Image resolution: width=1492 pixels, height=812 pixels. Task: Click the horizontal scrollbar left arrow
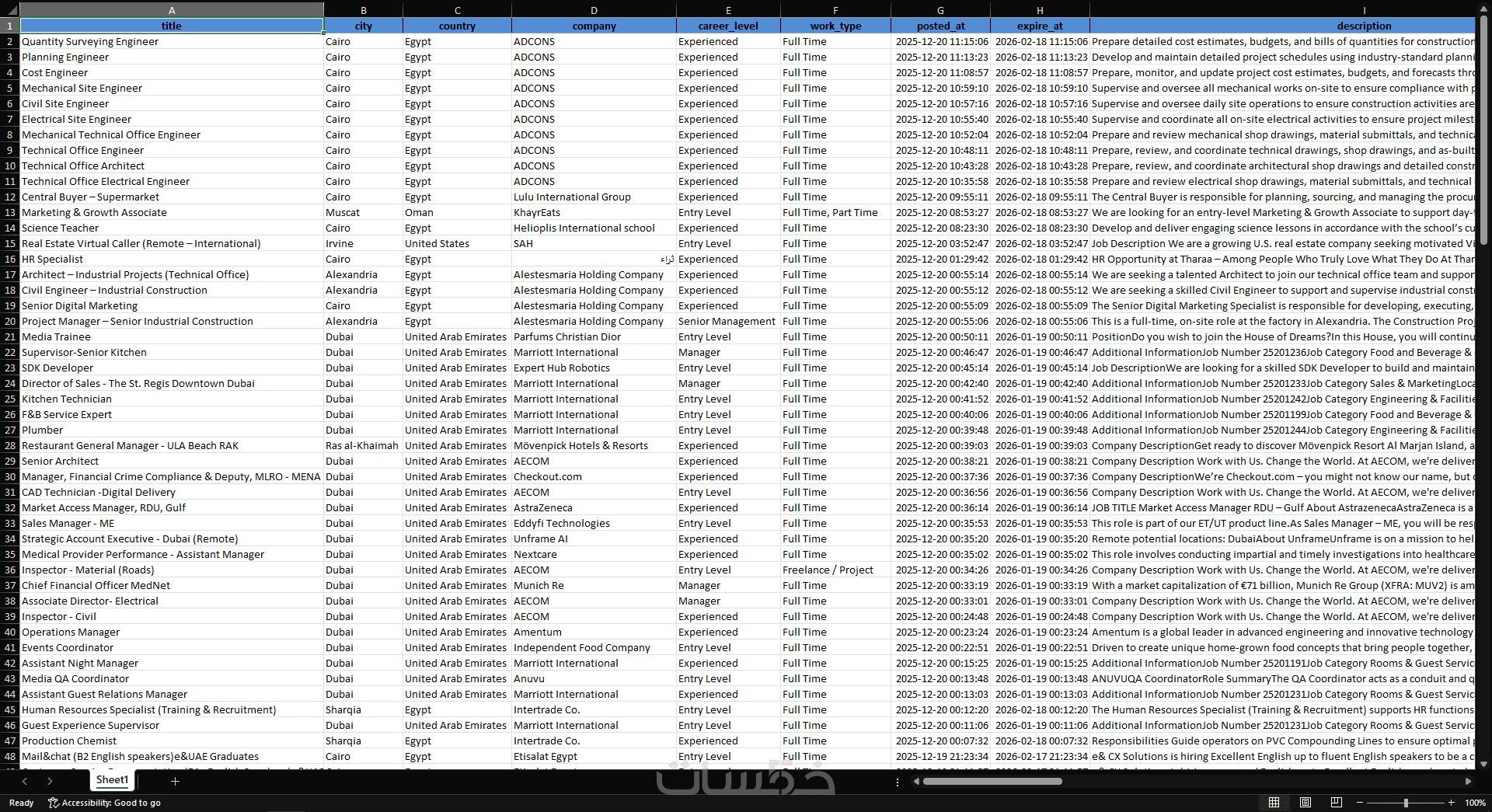point(917,781)
